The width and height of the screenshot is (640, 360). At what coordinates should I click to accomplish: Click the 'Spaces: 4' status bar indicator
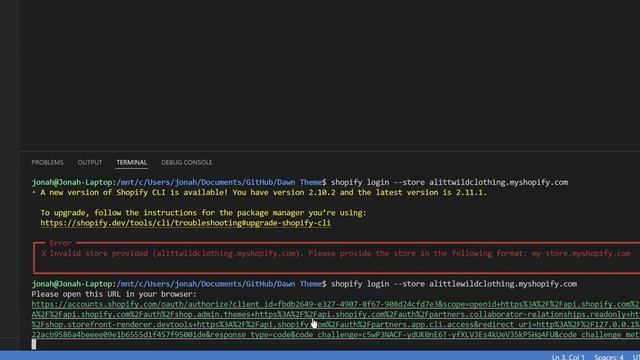pos(609,357)
